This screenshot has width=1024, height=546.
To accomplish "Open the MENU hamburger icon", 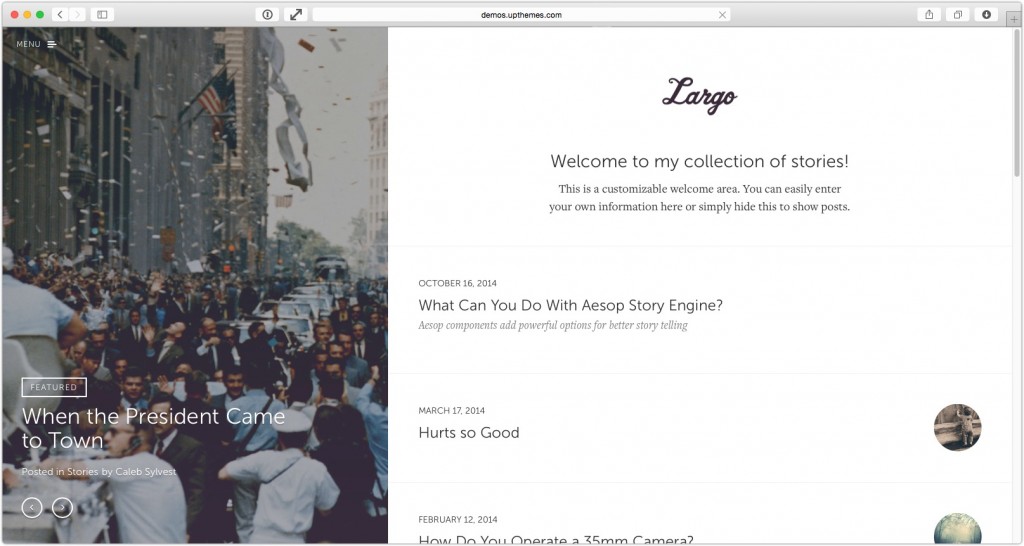I will [52, 44].
